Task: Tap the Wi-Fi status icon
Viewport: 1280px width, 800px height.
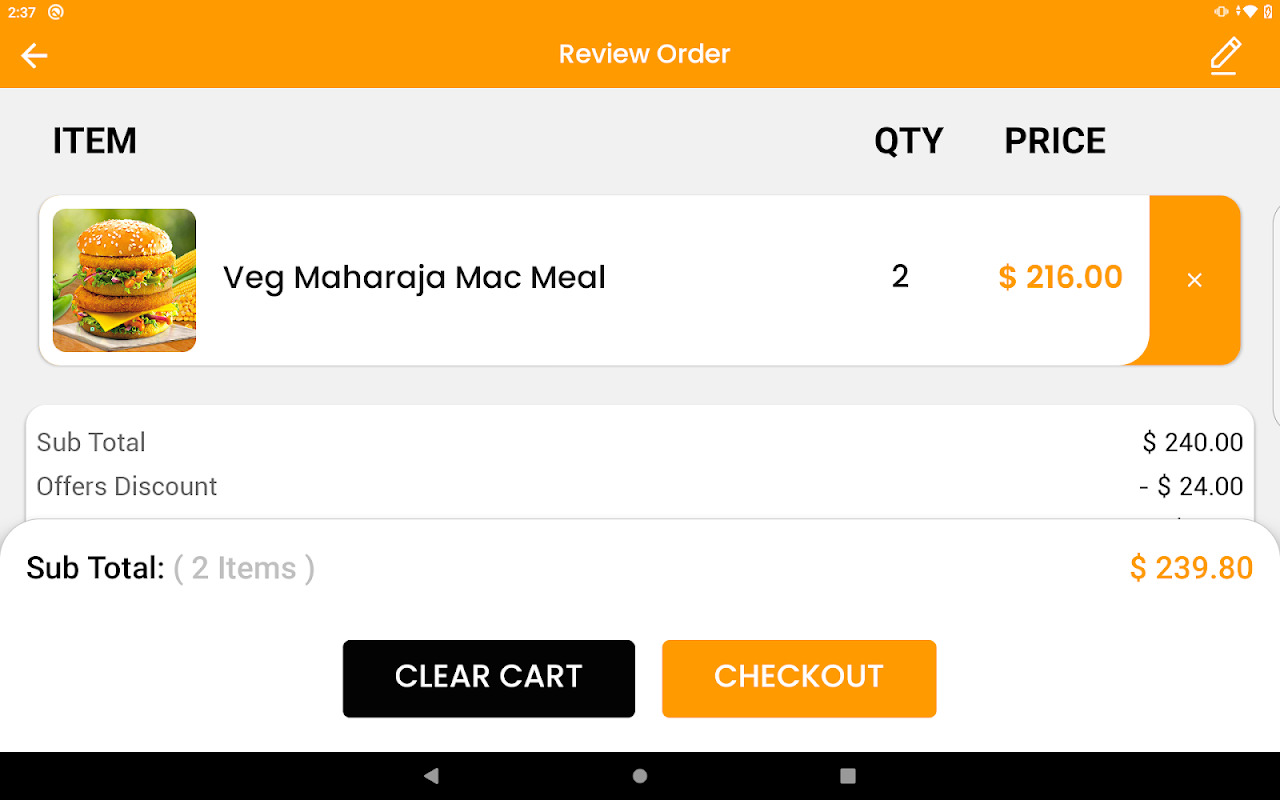Action: click(x=1250, y=12)
